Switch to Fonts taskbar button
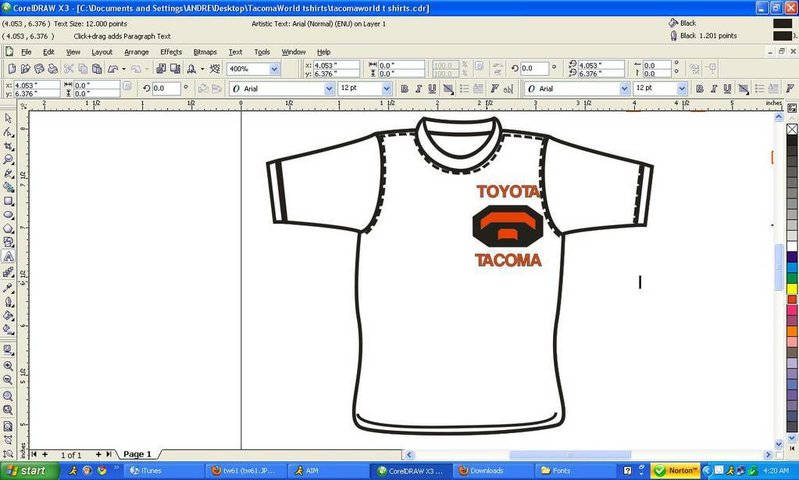799x480 pixels. 574,471
